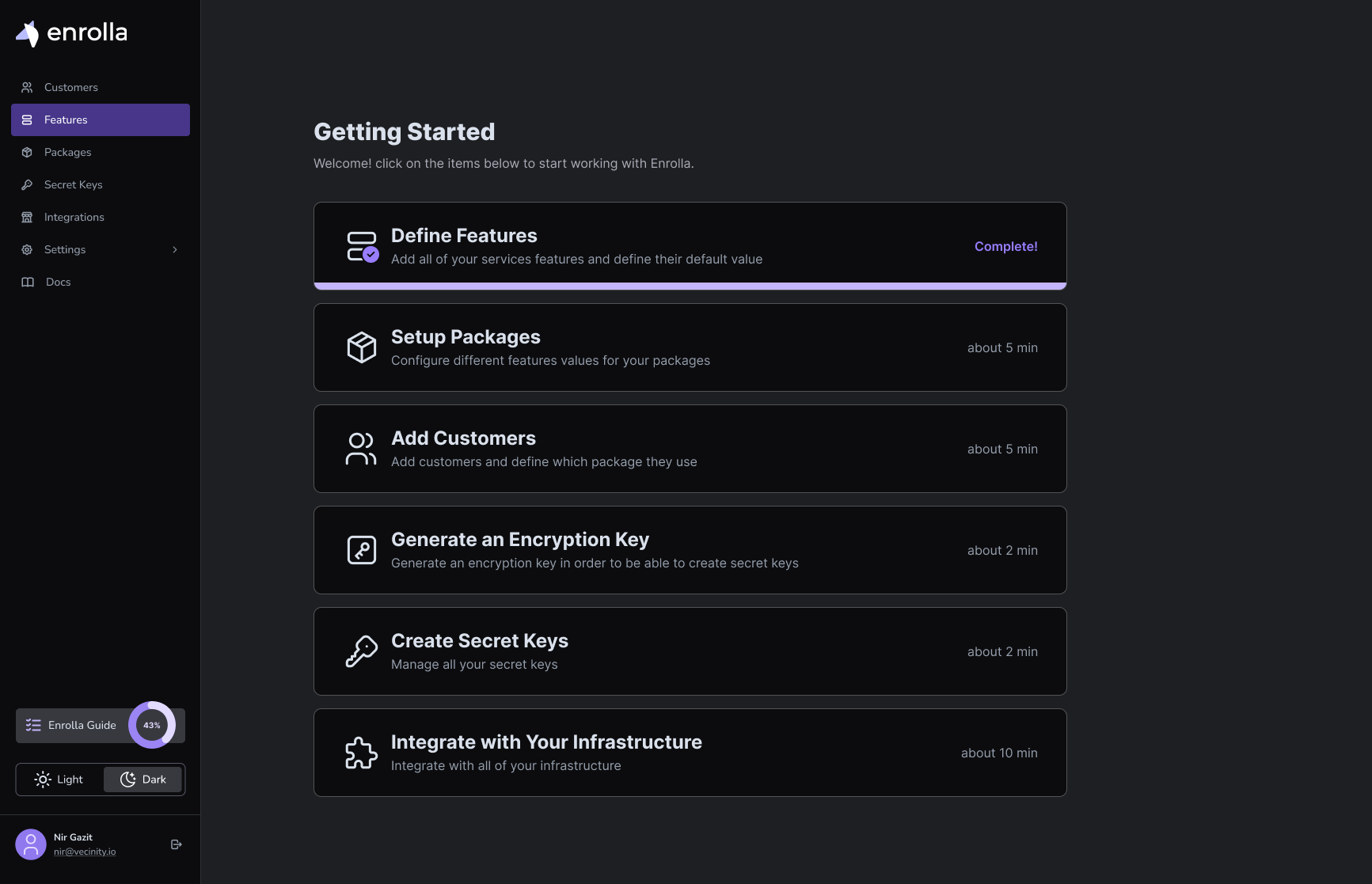The image size is (1372, 884).
Task: Switch theme to Light mode
Action: click(59, 780)
